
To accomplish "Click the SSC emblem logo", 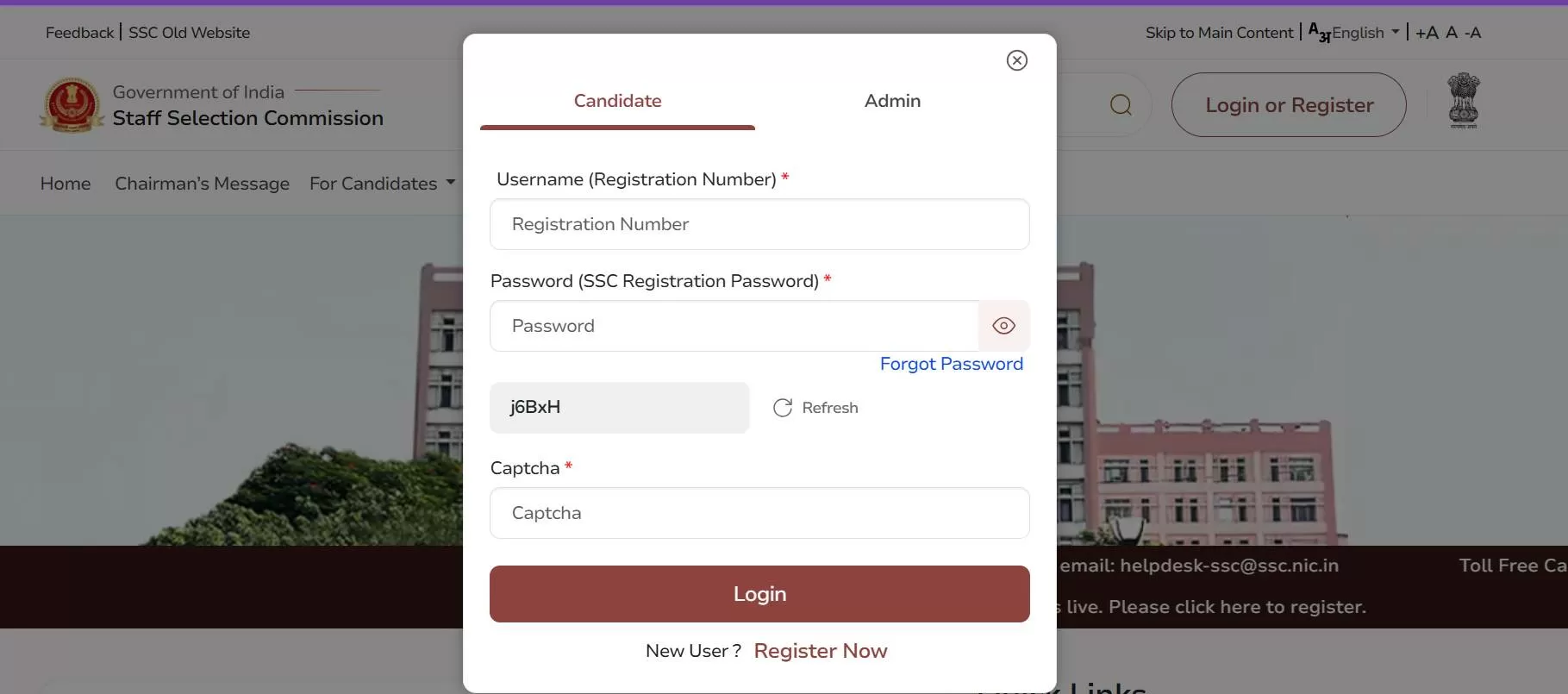I will tap(72, 105).
